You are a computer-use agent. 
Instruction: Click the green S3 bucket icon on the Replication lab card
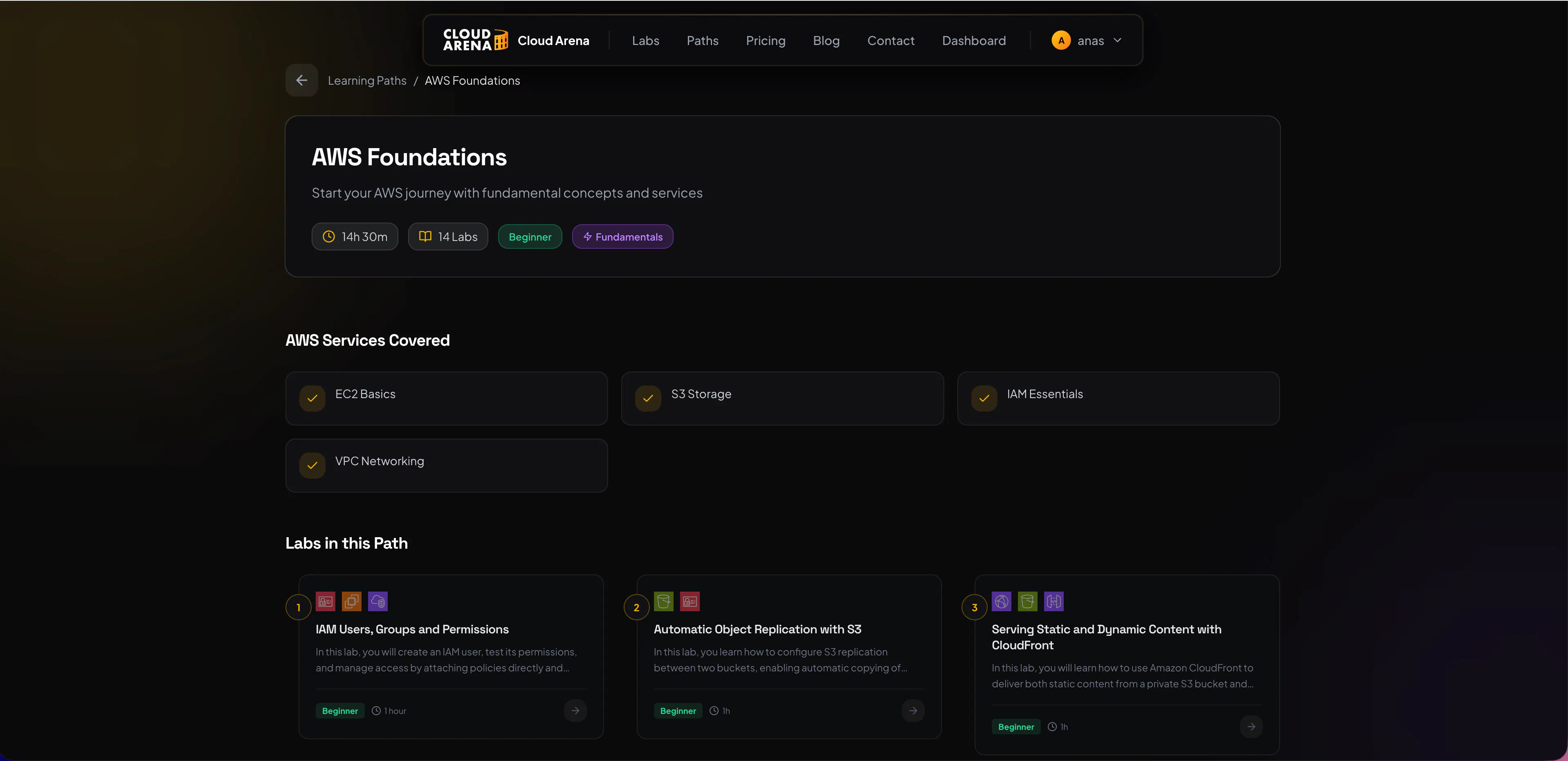click(664, 601)
